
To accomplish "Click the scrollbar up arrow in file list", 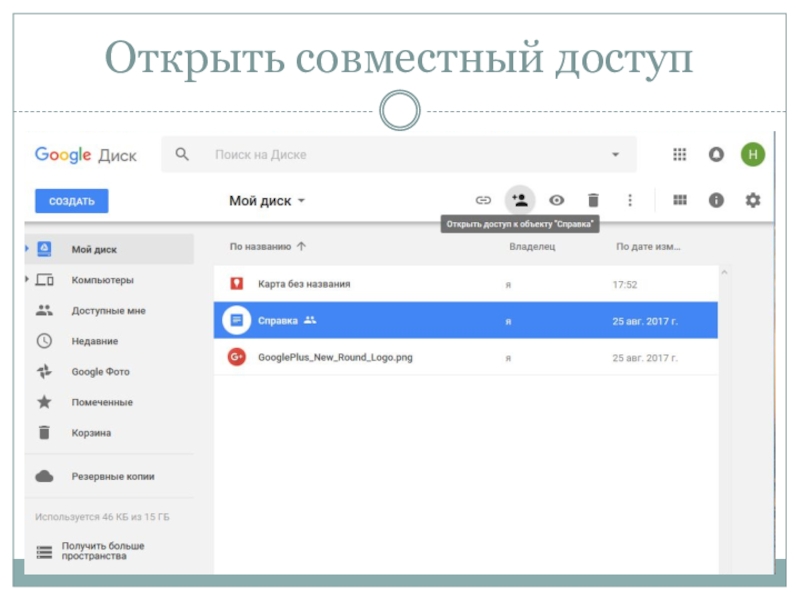I will pyautogui.click(x=724, y=272).
